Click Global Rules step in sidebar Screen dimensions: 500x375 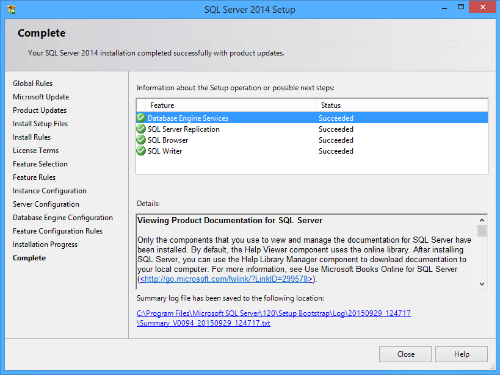[33, 83]
